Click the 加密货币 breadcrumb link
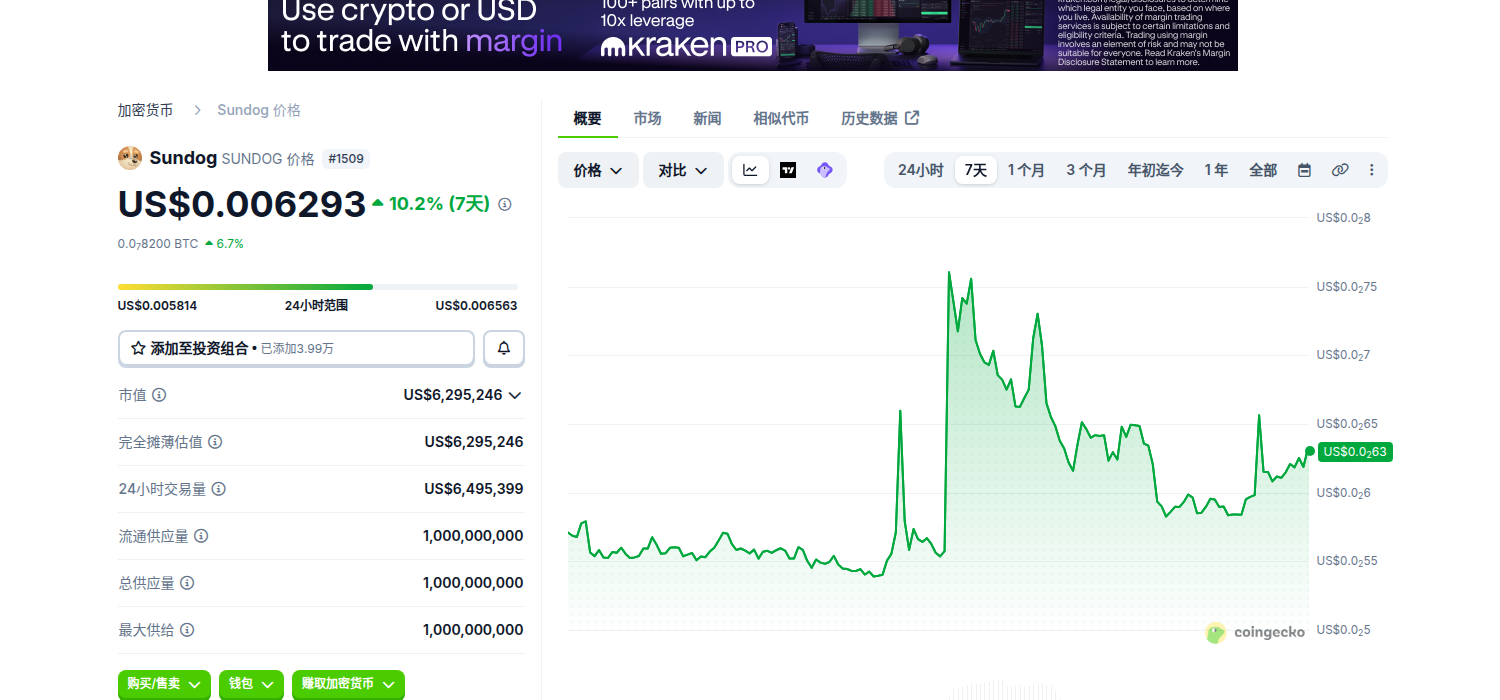The height and width of the screenshot is (700, 1500). point(145,110)
